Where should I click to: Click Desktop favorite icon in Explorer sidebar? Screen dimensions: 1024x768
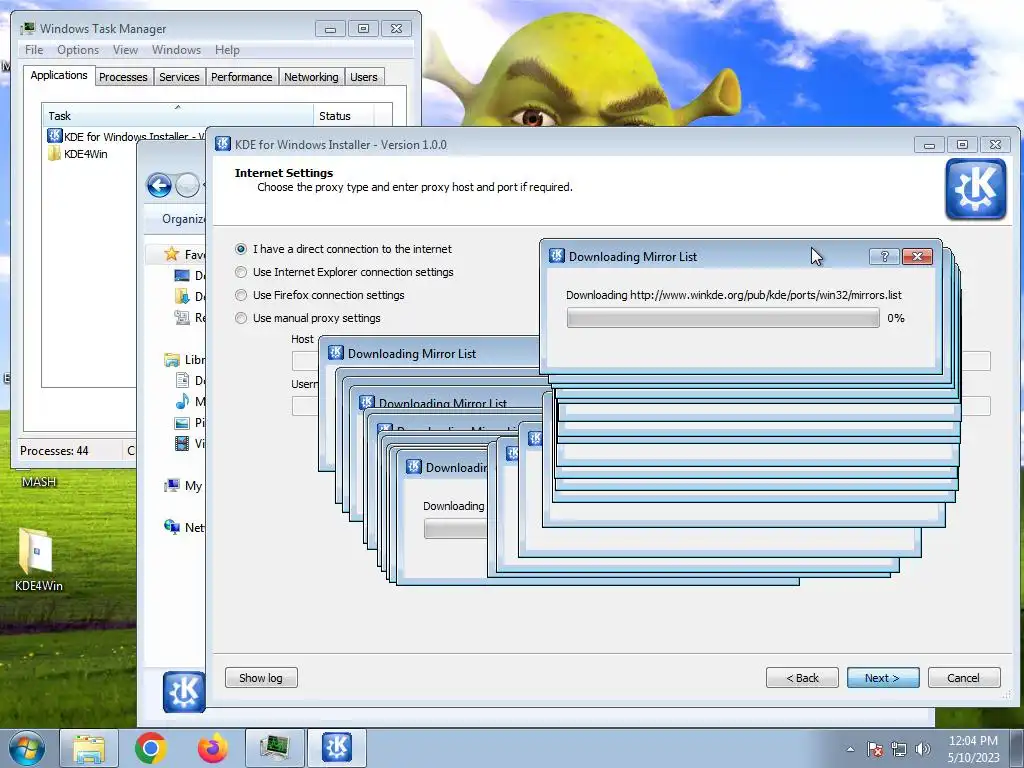(182, 276)
